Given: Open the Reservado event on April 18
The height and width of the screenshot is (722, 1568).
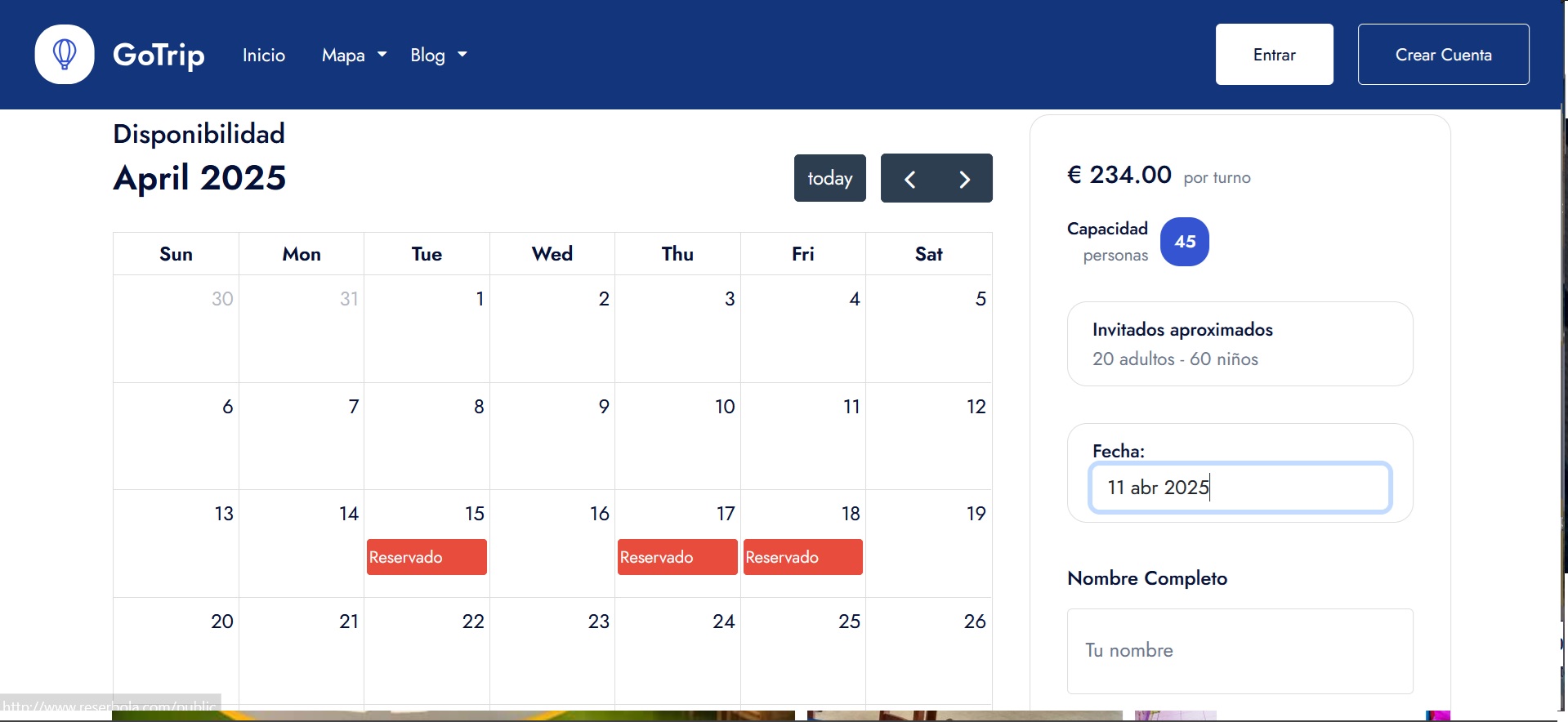Looking at the screenshot, I should pos(803,557).
